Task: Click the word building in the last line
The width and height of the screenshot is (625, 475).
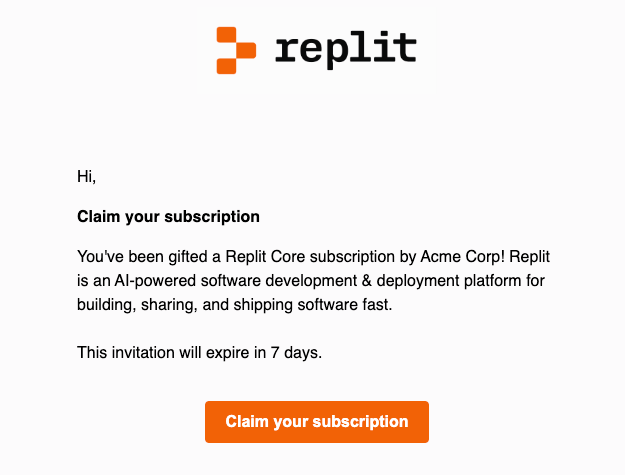Action: point(104,304)
